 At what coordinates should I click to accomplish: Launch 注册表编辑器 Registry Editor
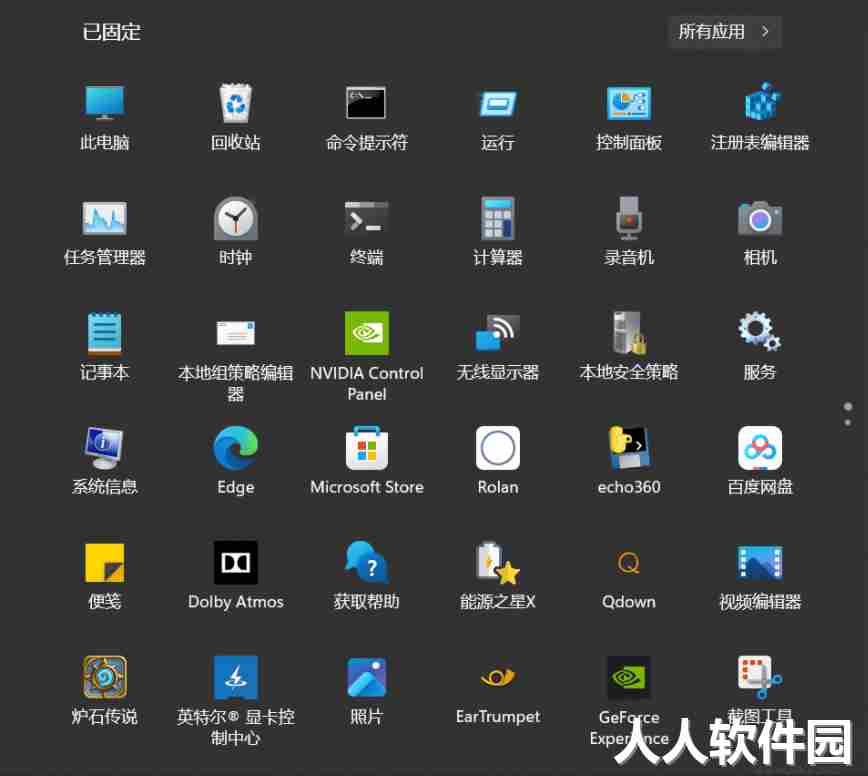click(760, 102)
